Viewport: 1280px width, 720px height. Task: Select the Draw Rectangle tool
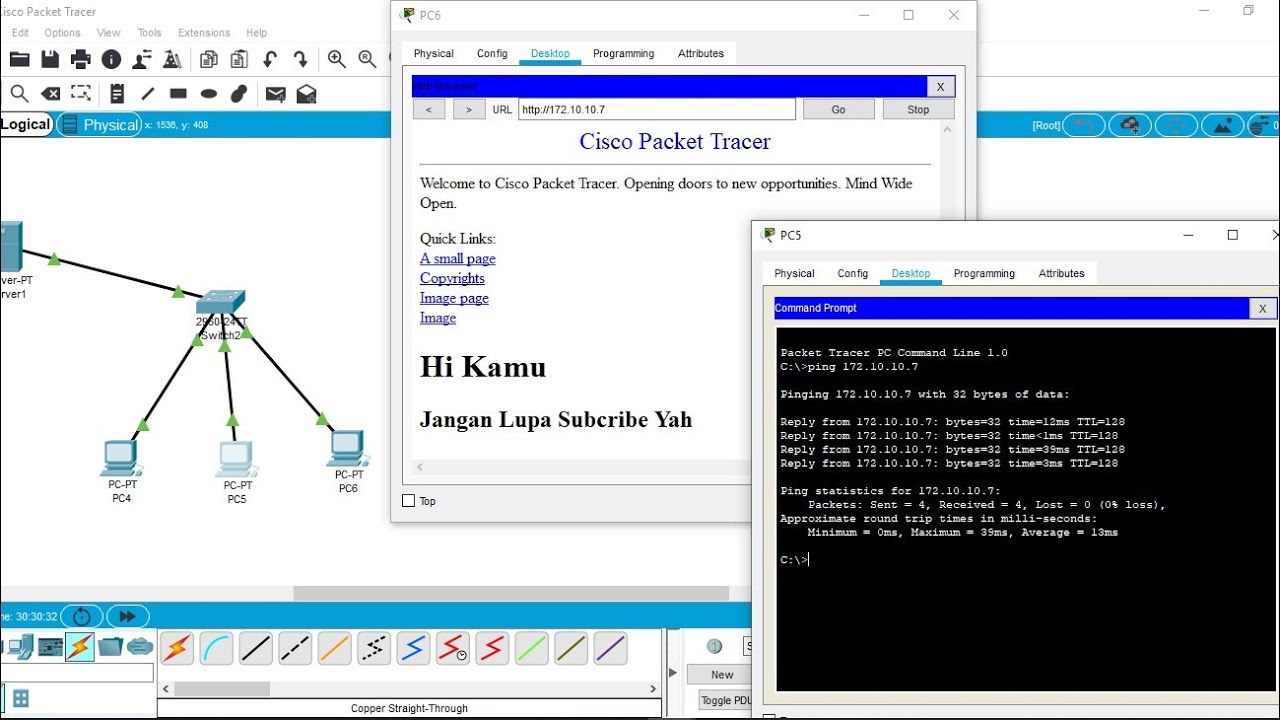tap(178, 94)
